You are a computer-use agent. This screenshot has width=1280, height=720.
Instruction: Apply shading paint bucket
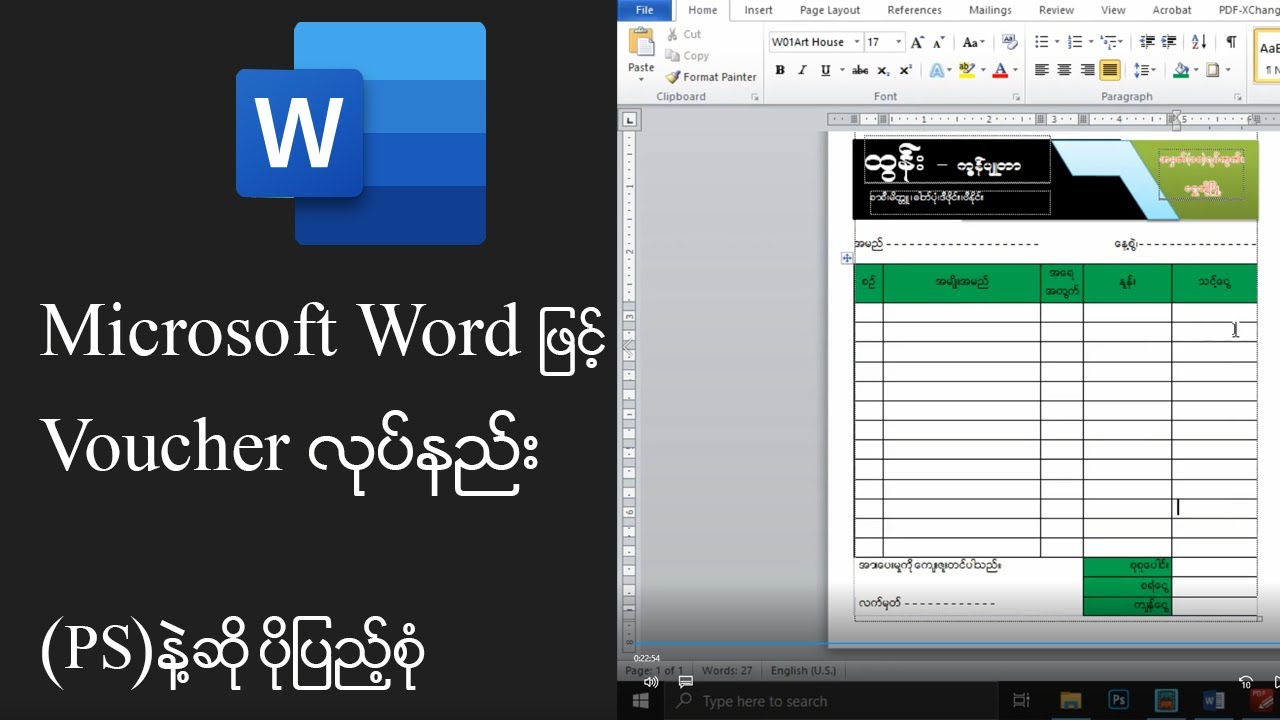click(1181, 70)
